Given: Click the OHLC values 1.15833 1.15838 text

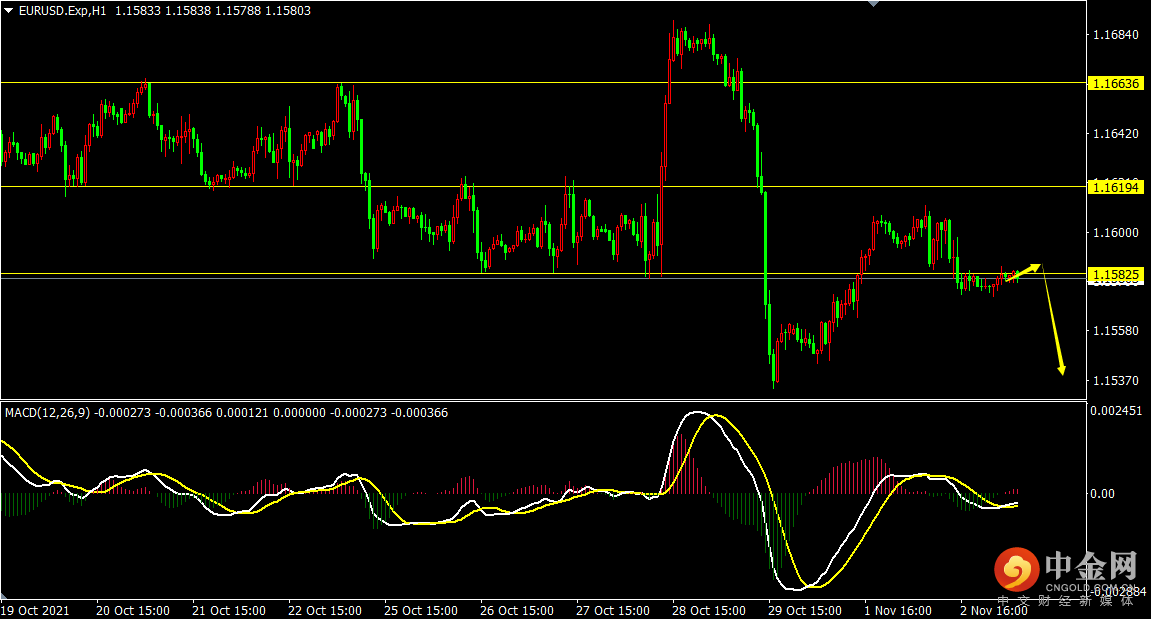Looking at the screenshot, I should point(162,11).
